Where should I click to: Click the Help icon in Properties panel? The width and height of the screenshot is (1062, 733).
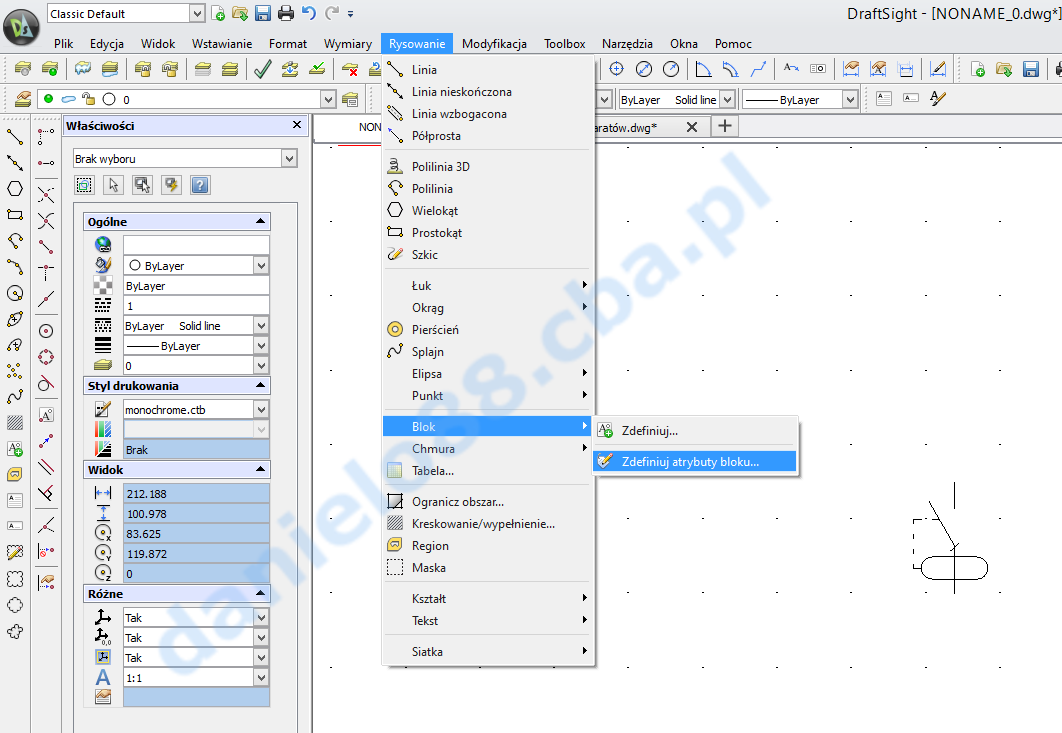(x=200, y=185)
